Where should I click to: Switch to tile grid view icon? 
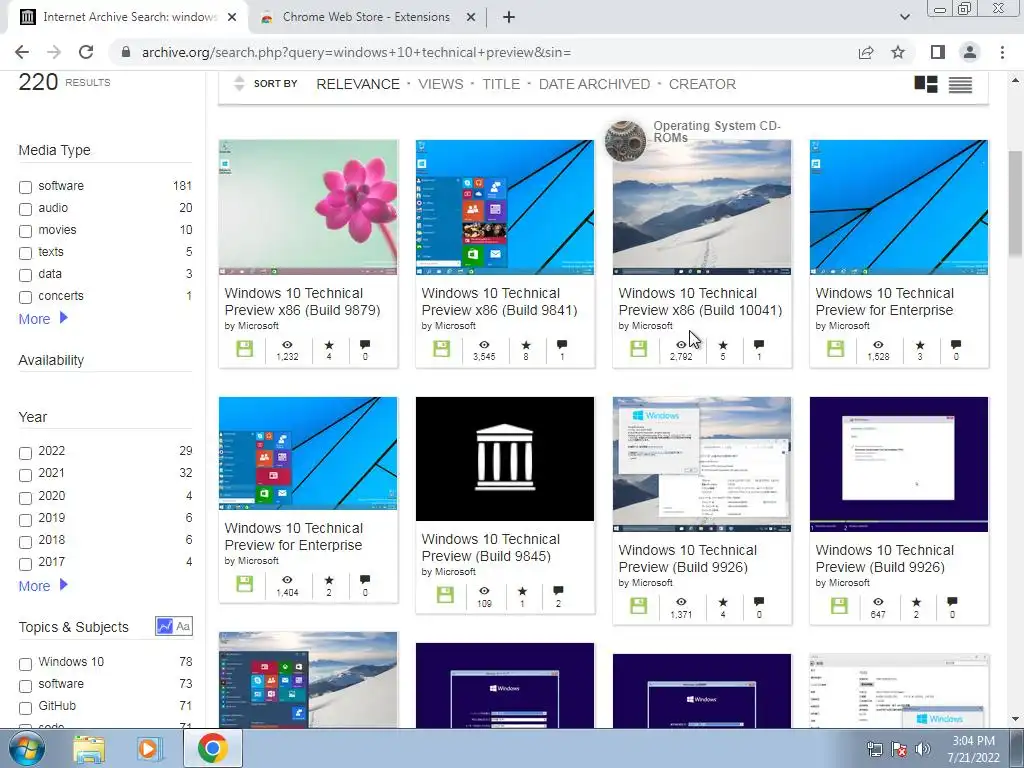[925, 84]
